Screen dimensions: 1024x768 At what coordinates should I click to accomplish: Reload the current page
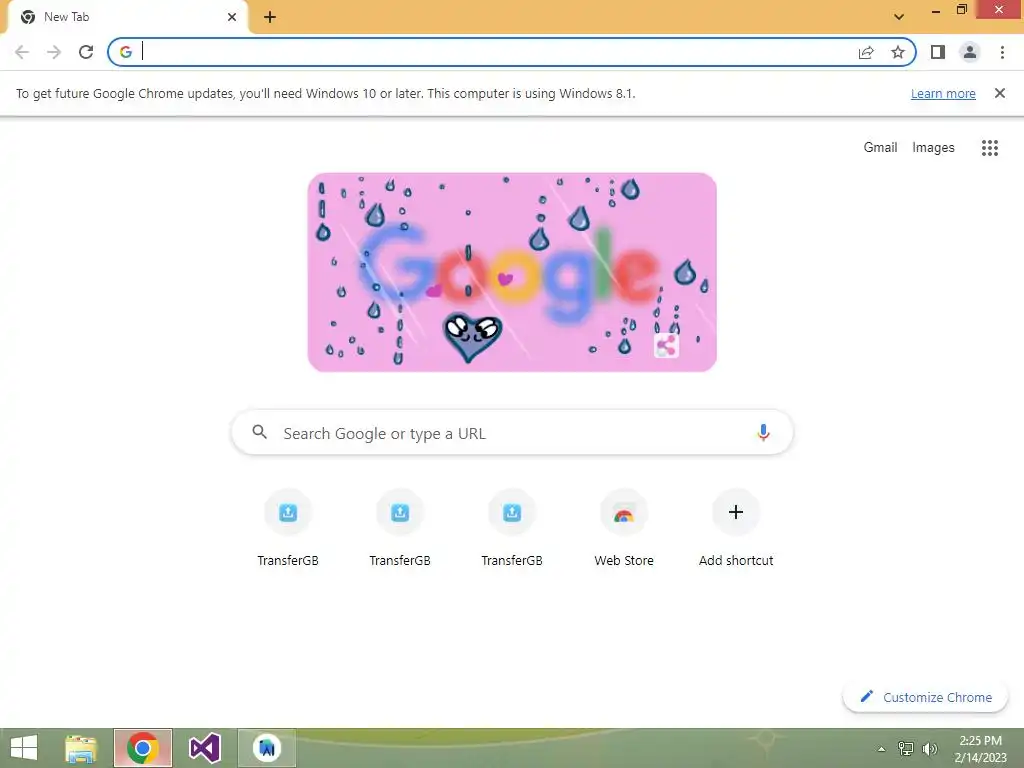pyautogui.click(x=86, y=52)
